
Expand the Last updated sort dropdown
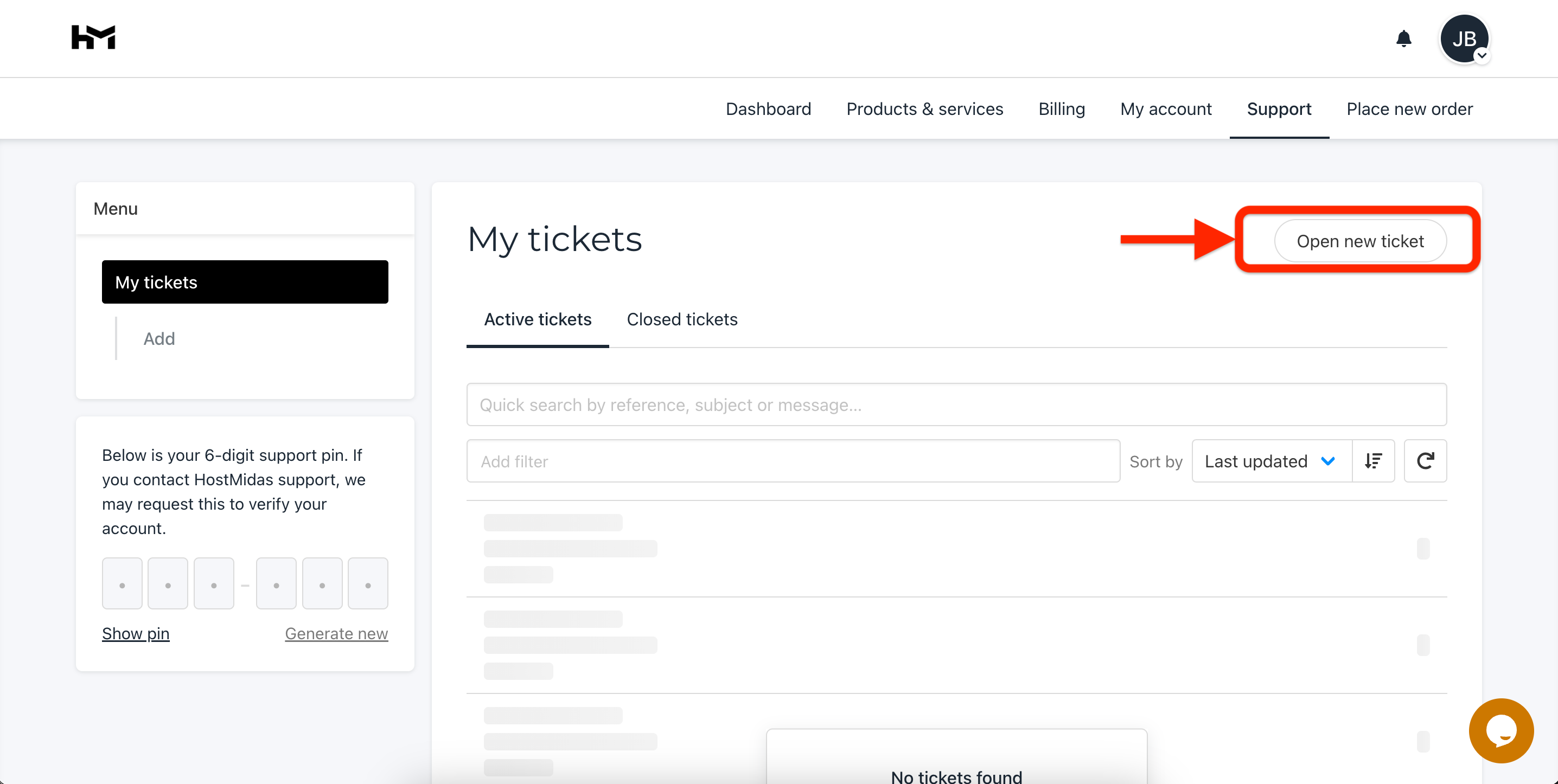coord(1272,461)
